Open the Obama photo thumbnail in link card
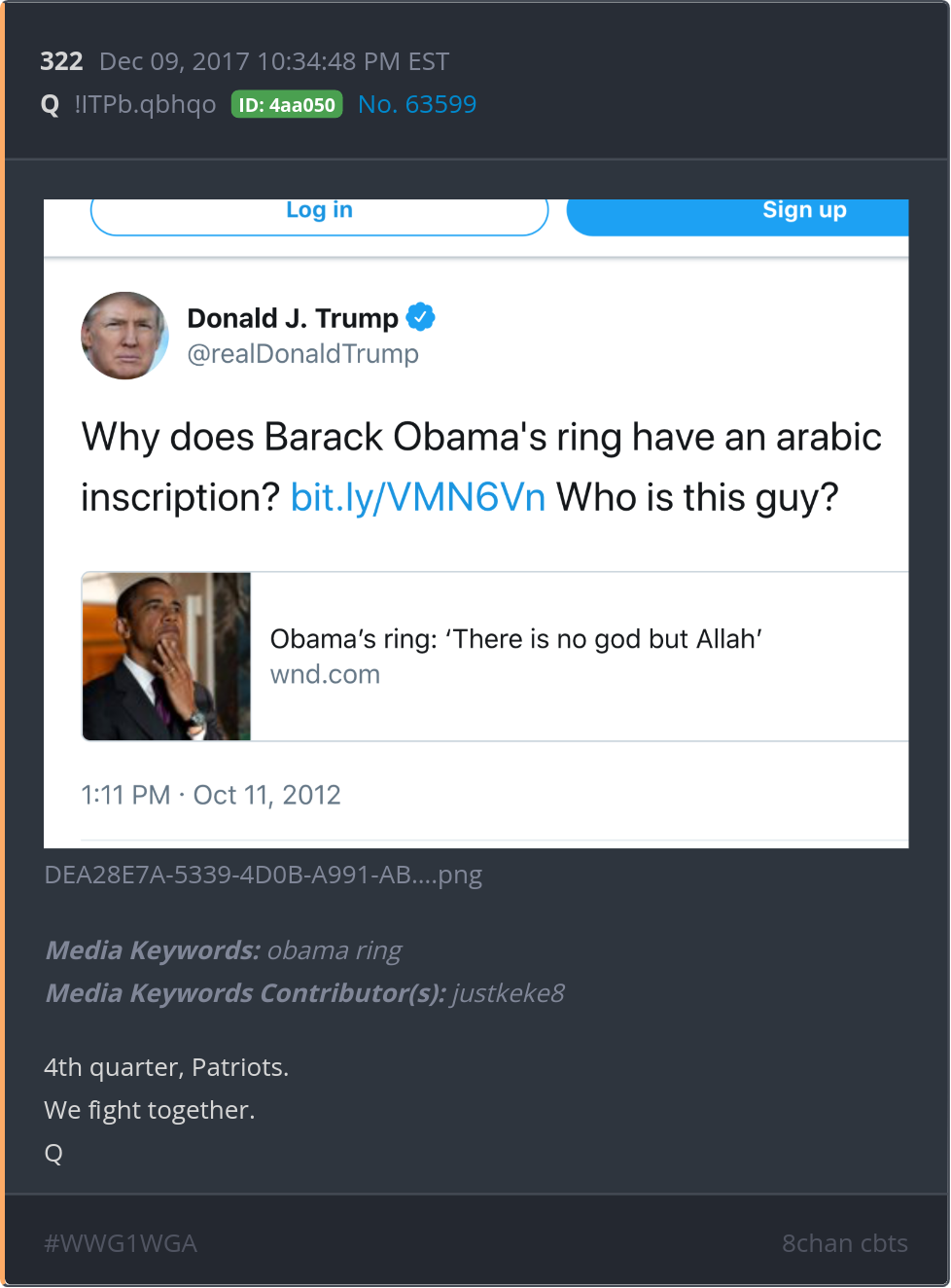 166,657
